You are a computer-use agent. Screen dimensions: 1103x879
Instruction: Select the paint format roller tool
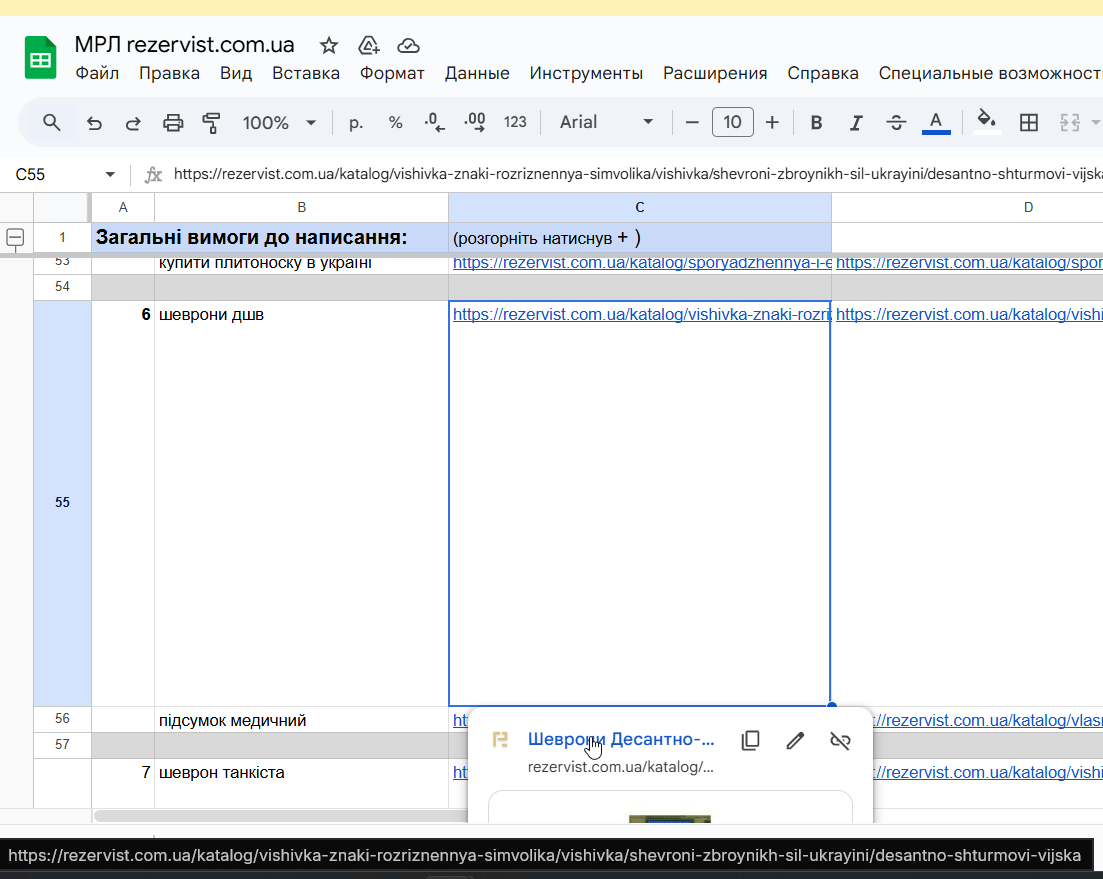(211, 122)
